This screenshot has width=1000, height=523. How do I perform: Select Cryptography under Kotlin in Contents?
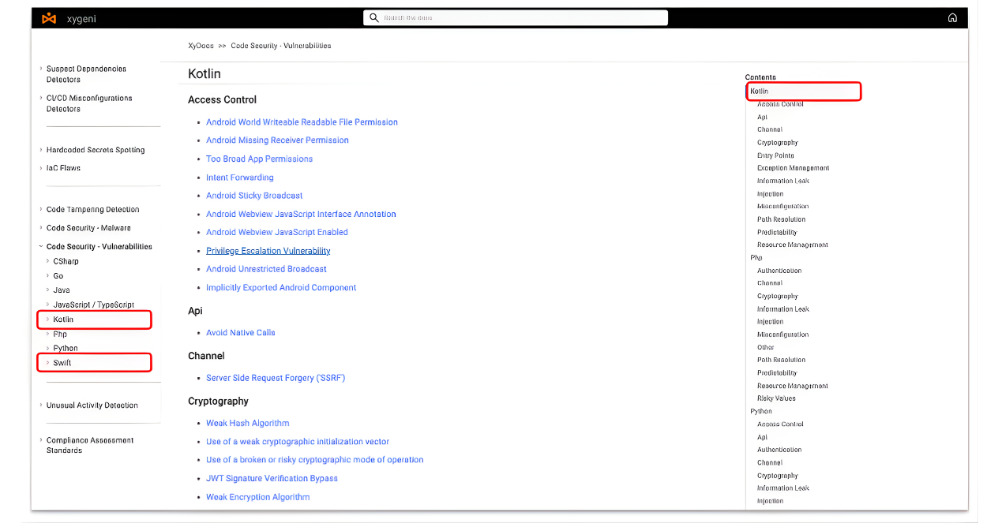(x=777, y=143)
